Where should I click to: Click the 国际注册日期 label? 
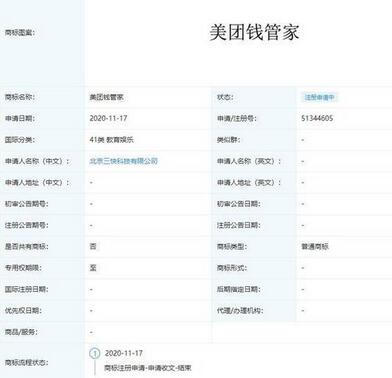pos(26,289)
